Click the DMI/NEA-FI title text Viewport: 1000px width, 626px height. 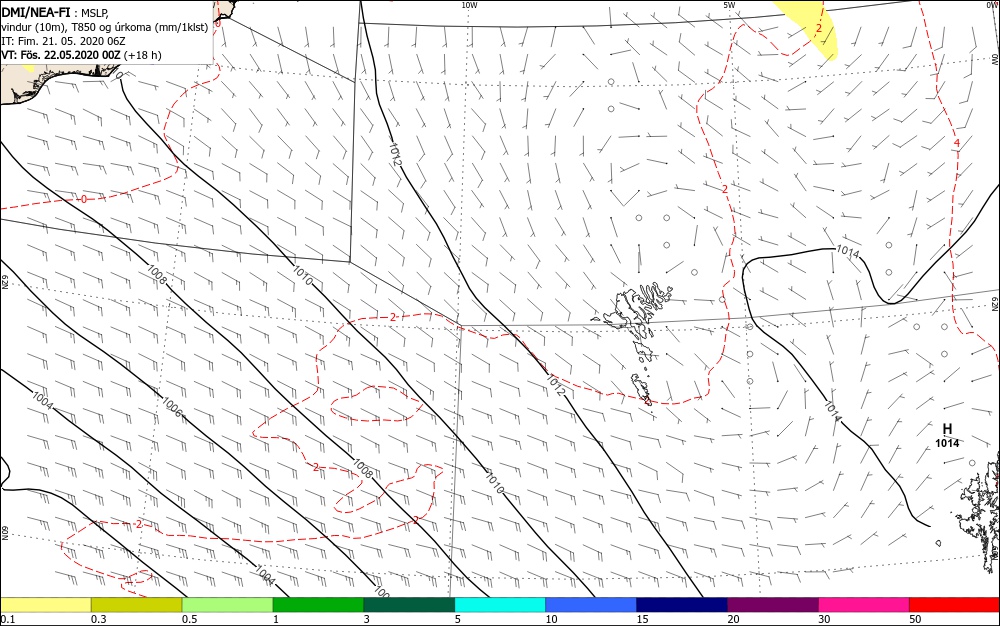(36, 13)
